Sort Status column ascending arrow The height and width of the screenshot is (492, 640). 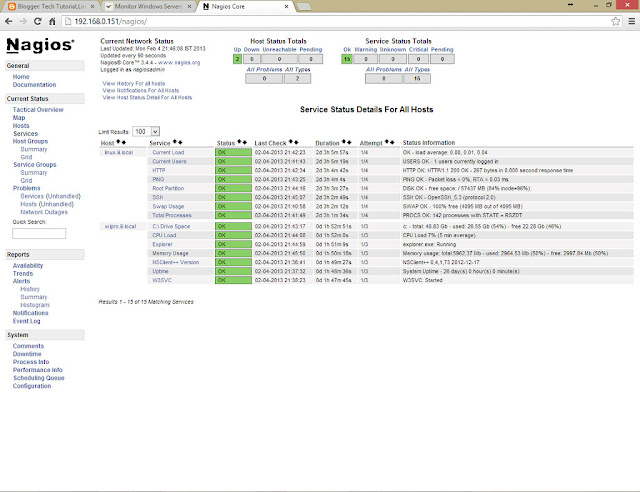tap(240, 142)
